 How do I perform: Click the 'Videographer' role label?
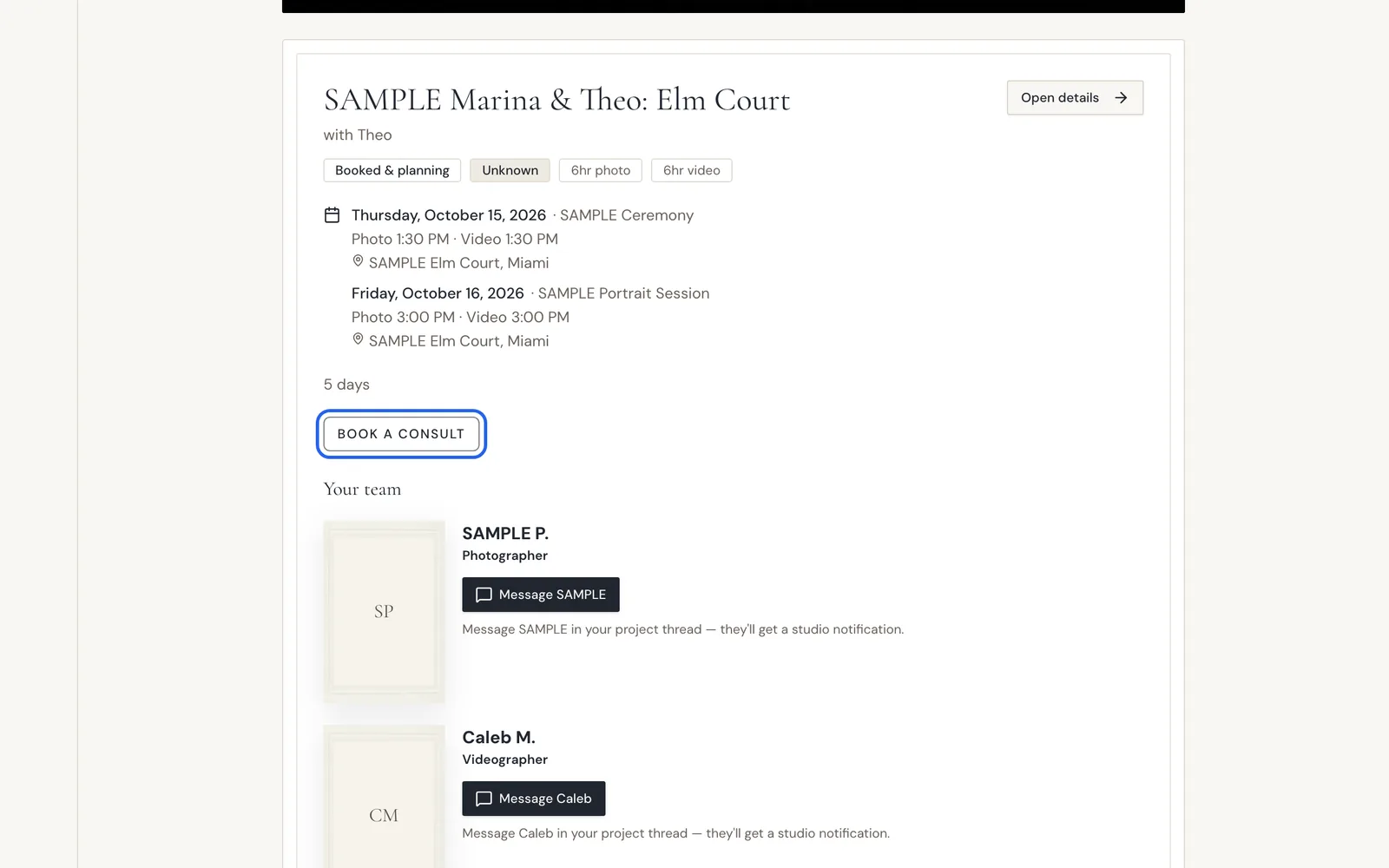pyautogui.click(x=504, y=759)
